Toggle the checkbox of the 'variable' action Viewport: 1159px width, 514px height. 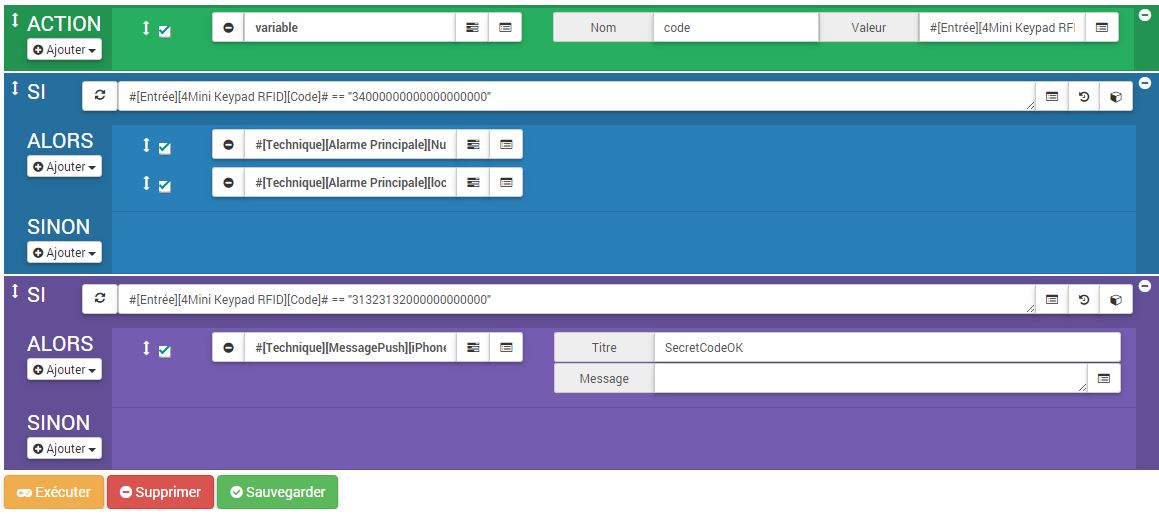[x=165, y=31]
